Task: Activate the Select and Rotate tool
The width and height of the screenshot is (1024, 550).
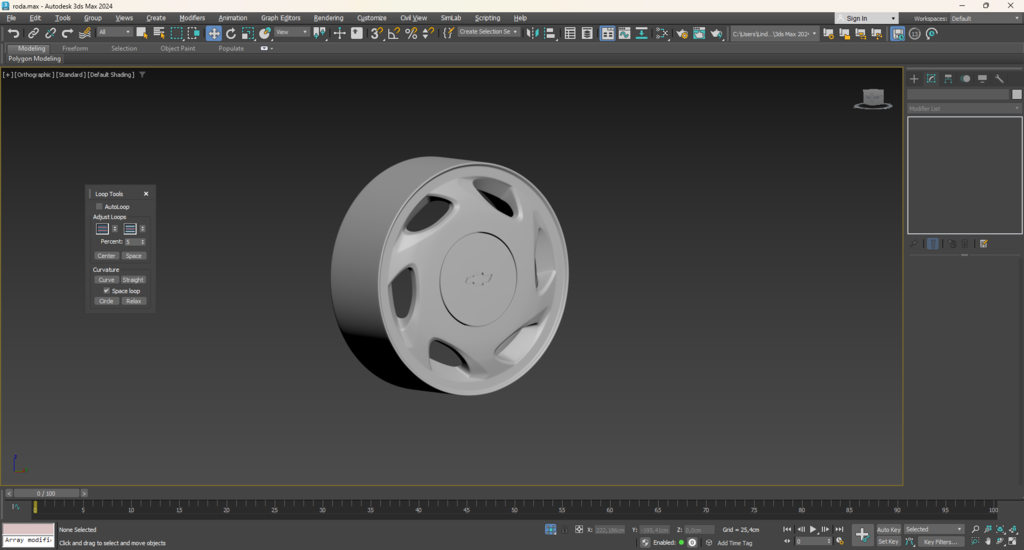Action: pos(231,33)
